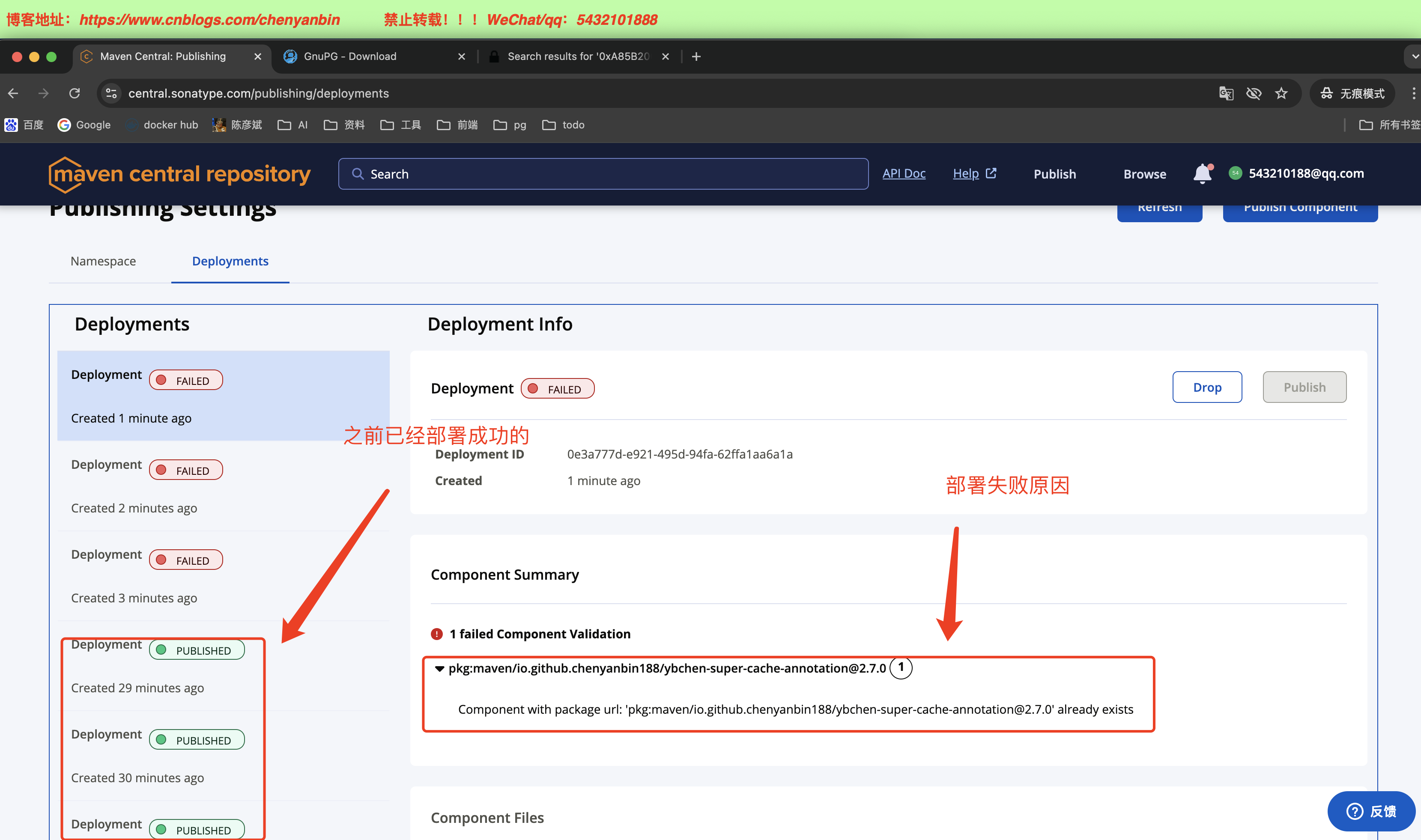
Task: Click the Maven Central Repository logo
Action: [x=179, y=174]
